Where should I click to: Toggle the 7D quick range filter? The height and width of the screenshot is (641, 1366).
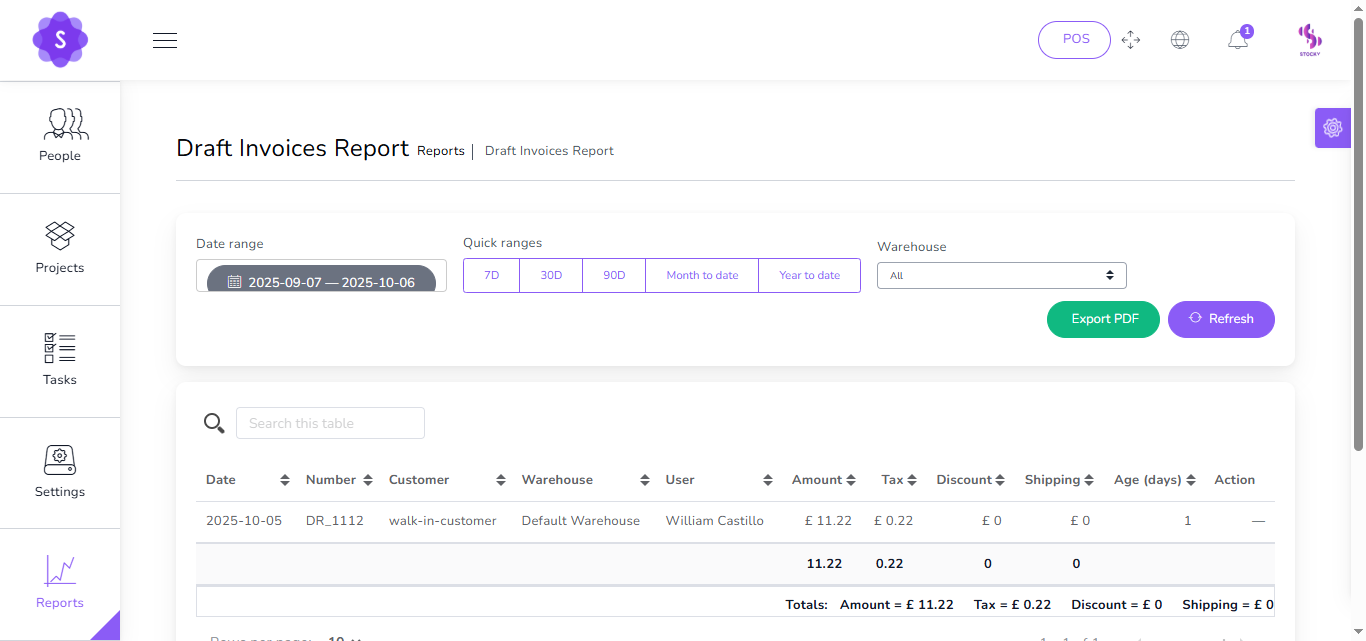[x=491, y=275]
